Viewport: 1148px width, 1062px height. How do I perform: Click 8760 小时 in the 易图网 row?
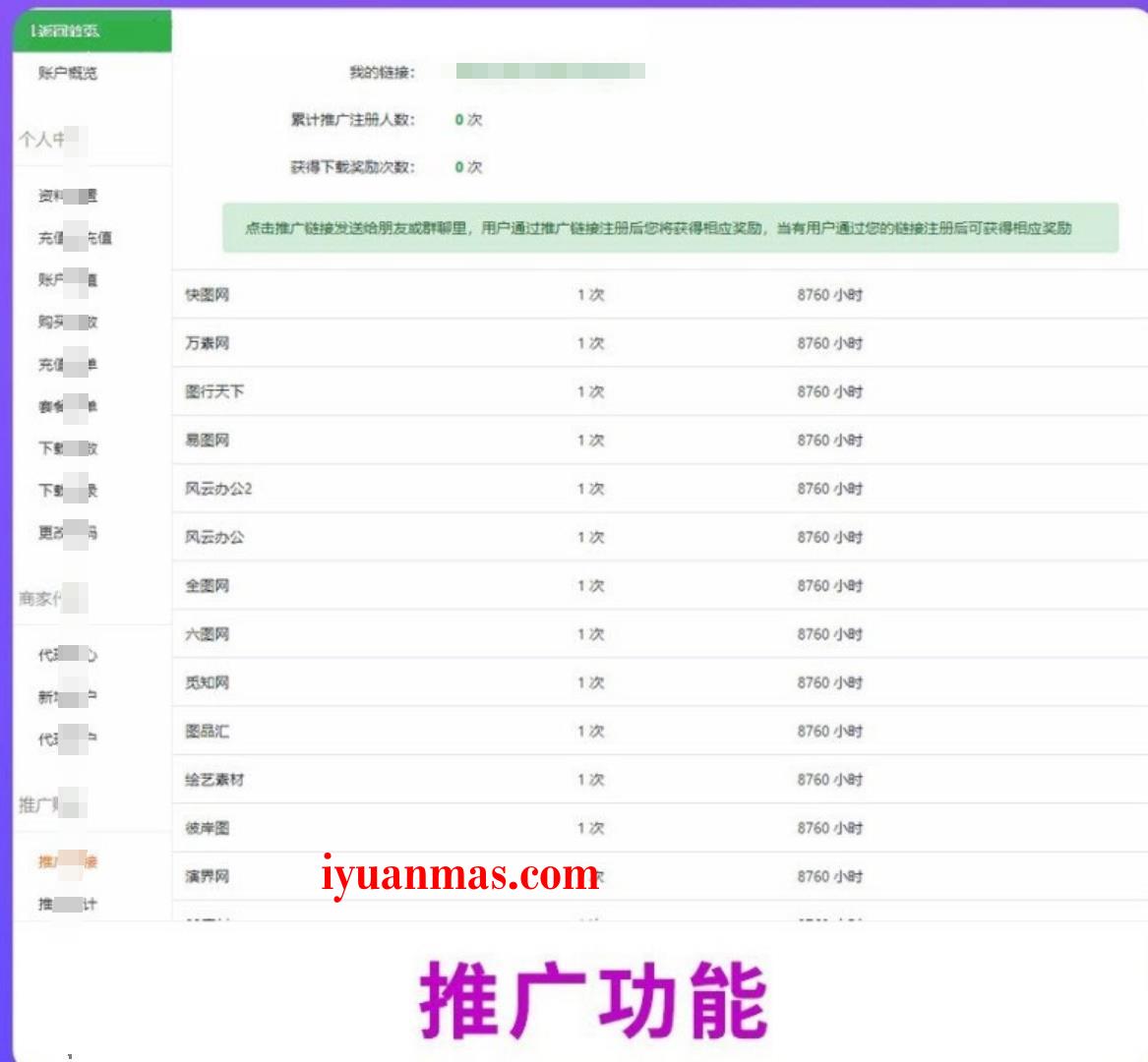(x=830, y=440)
